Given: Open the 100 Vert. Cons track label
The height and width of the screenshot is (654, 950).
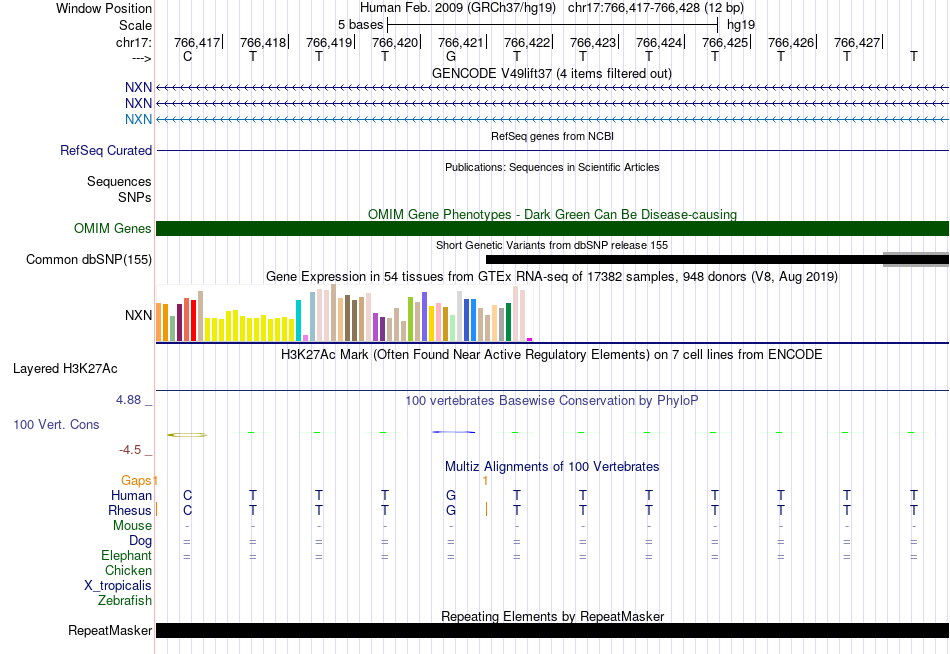Looking at the screenshot, I should coord(56,424).
